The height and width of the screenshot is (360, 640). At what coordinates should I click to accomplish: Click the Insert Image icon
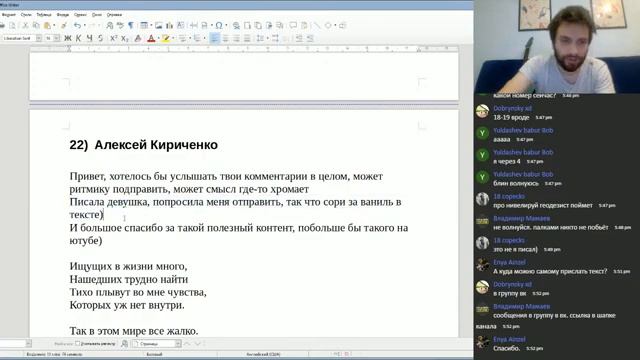tap(158, 25)
